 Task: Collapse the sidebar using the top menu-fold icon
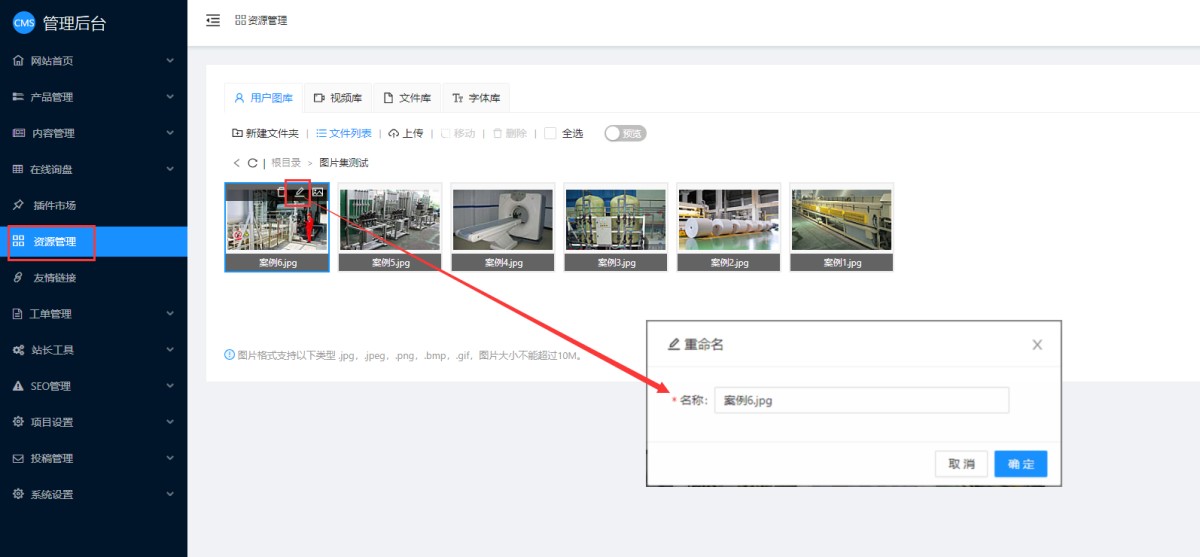point(213,20)
